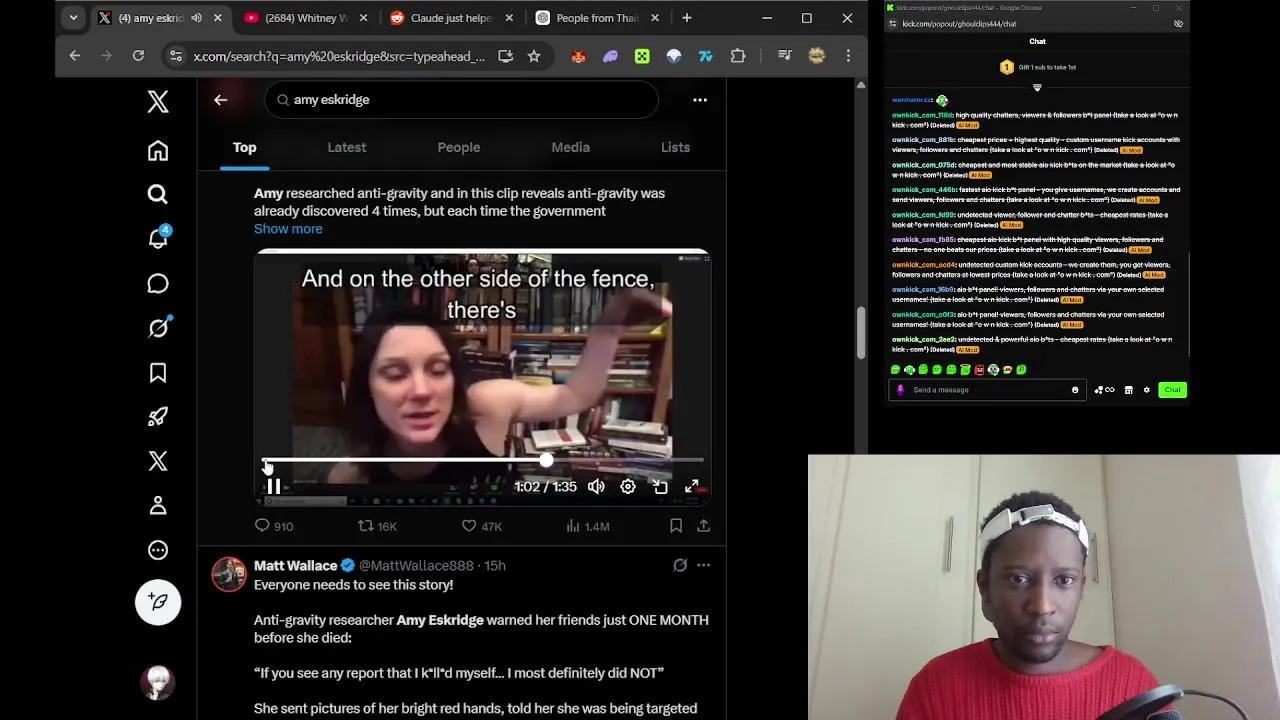This screenshot has height=720, width=1280.
Task: View analytics showing 1.4M views
Action: (588, 526)
